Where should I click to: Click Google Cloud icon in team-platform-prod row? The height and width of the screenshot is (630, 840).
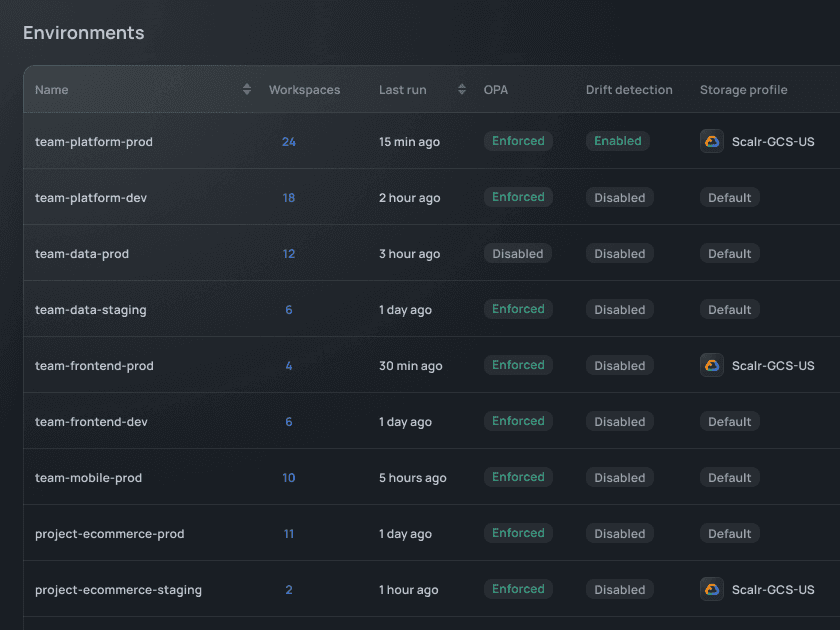[x=711, y=141]
